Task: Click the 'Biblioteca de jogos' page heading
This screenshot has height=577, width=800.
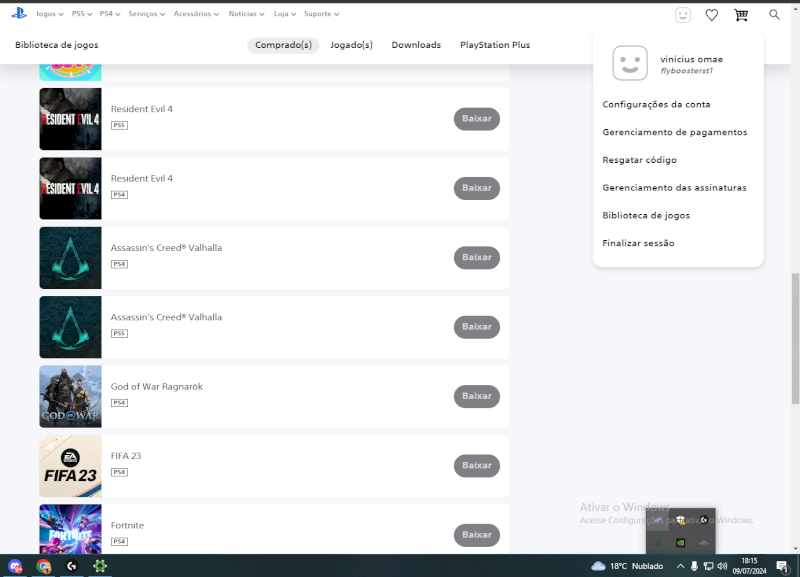Action: pyautogui.click(x=57, y=45)
